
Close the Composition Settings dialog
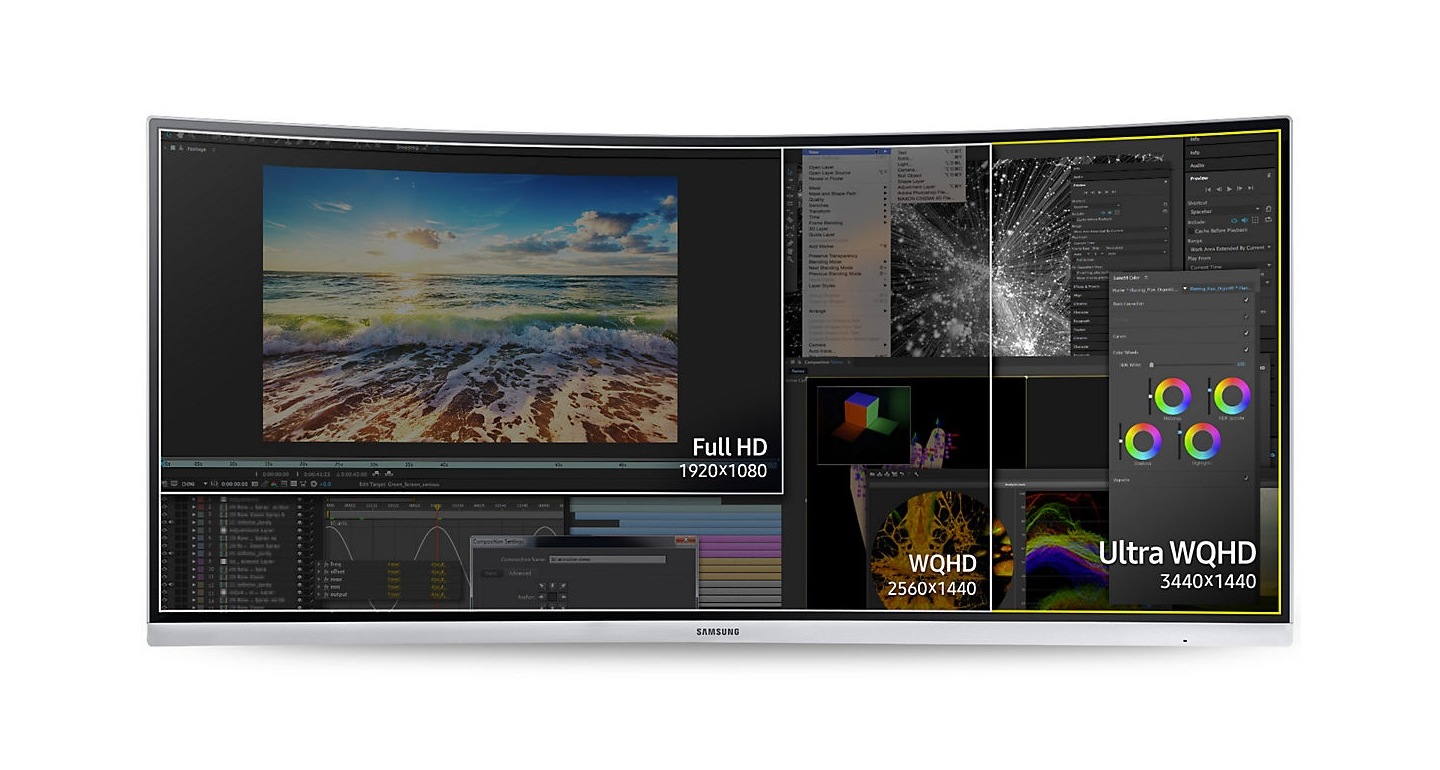tap(686, 542)
